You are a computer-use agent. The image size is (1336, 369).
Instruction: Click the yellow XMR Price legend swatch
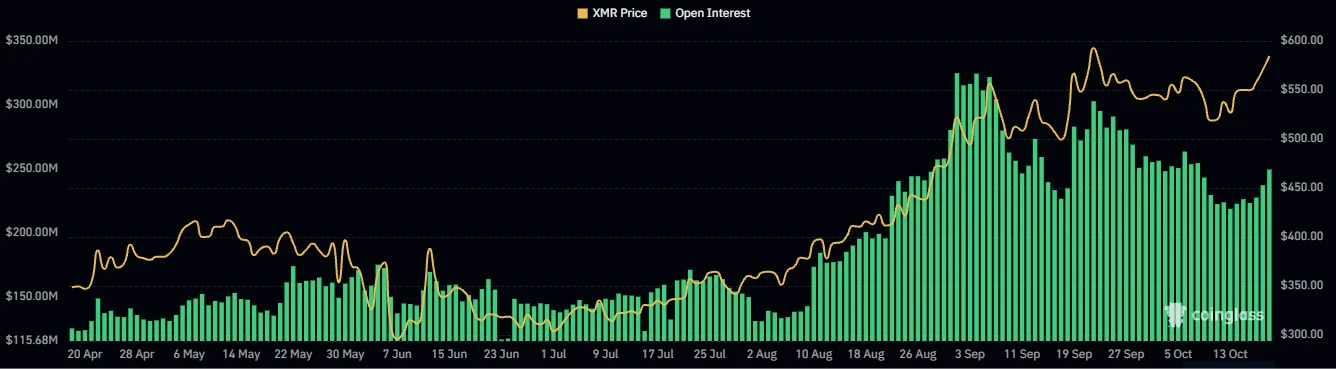pyautogui.click(x=584, y=13)
